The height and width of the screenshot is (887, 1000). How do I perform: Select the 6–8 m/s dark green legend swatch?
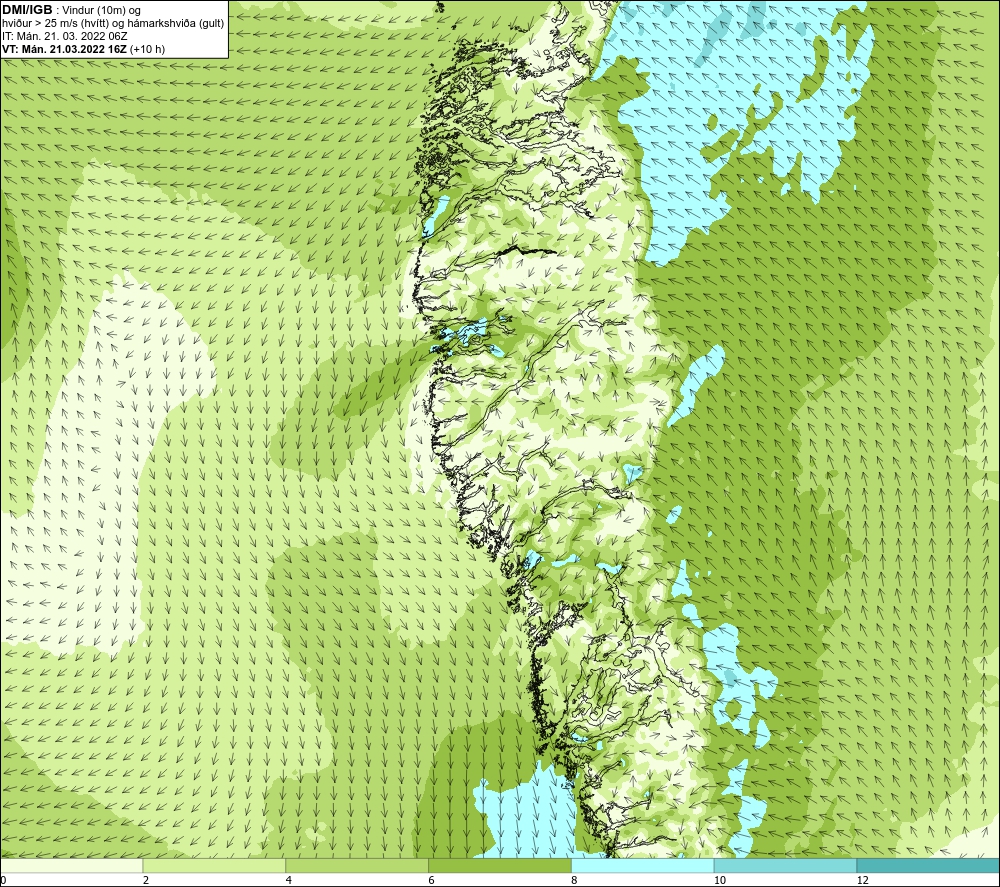pyautogui.click(x=500, y=865)
